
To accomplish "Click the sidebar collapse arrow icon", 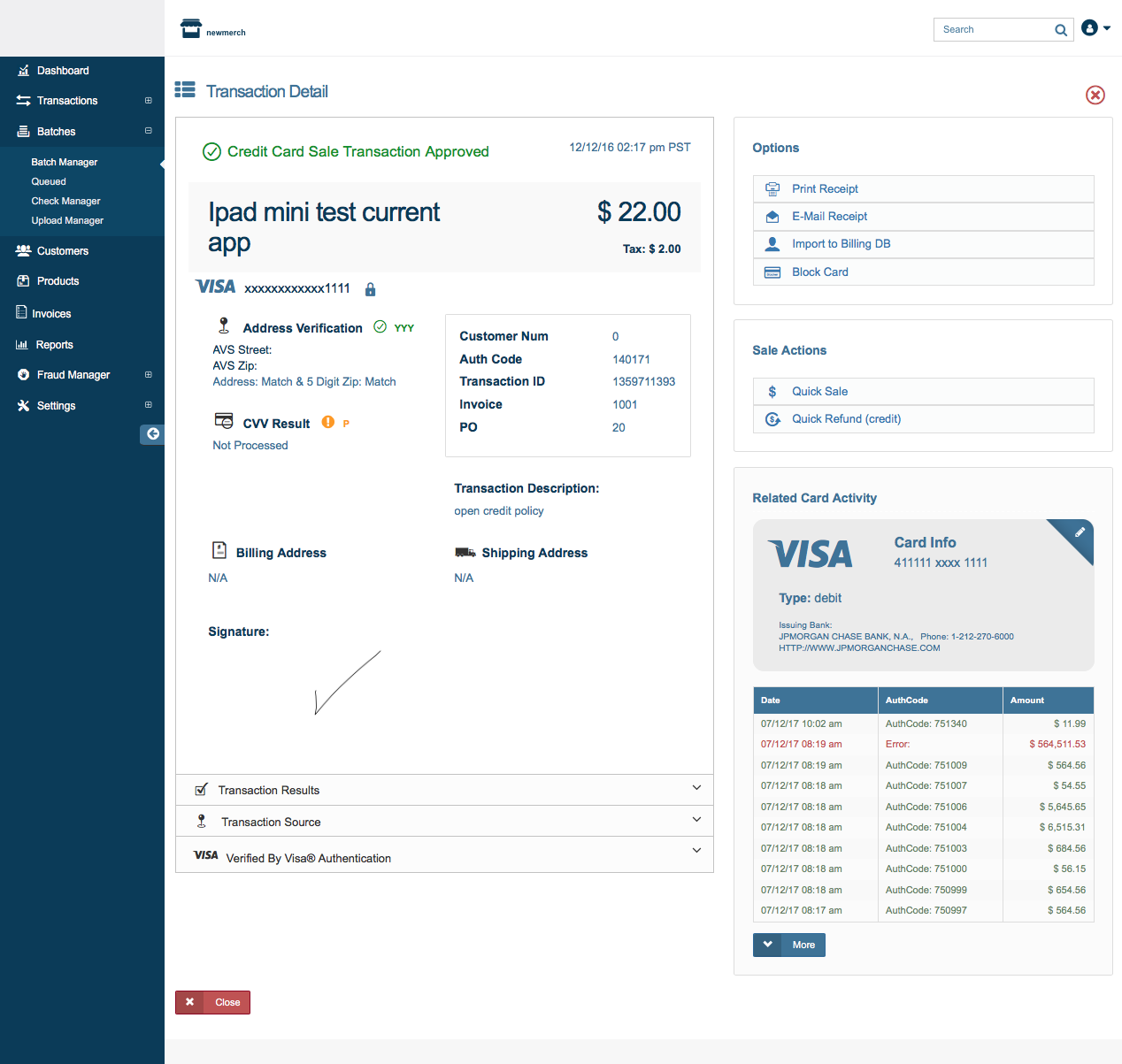I will click(x=152, y=433).
